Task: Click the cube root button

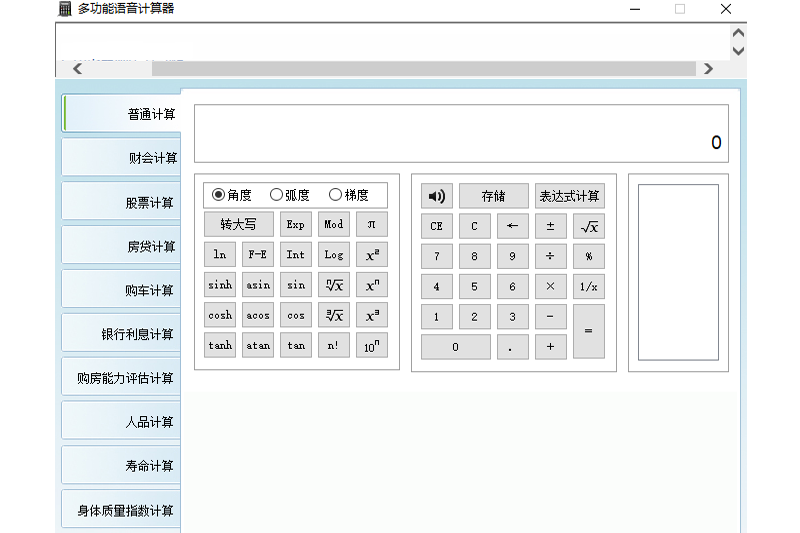Action: [334, 315]
